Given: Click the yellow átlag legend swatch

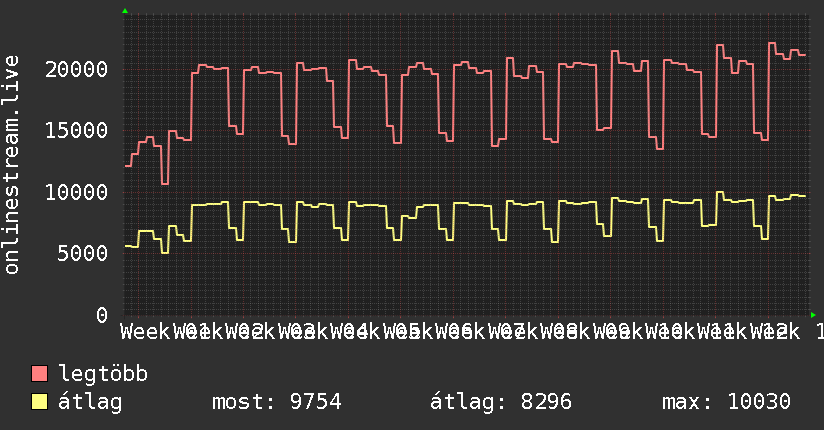Looking at the screenshot, I should pos(39,402).
